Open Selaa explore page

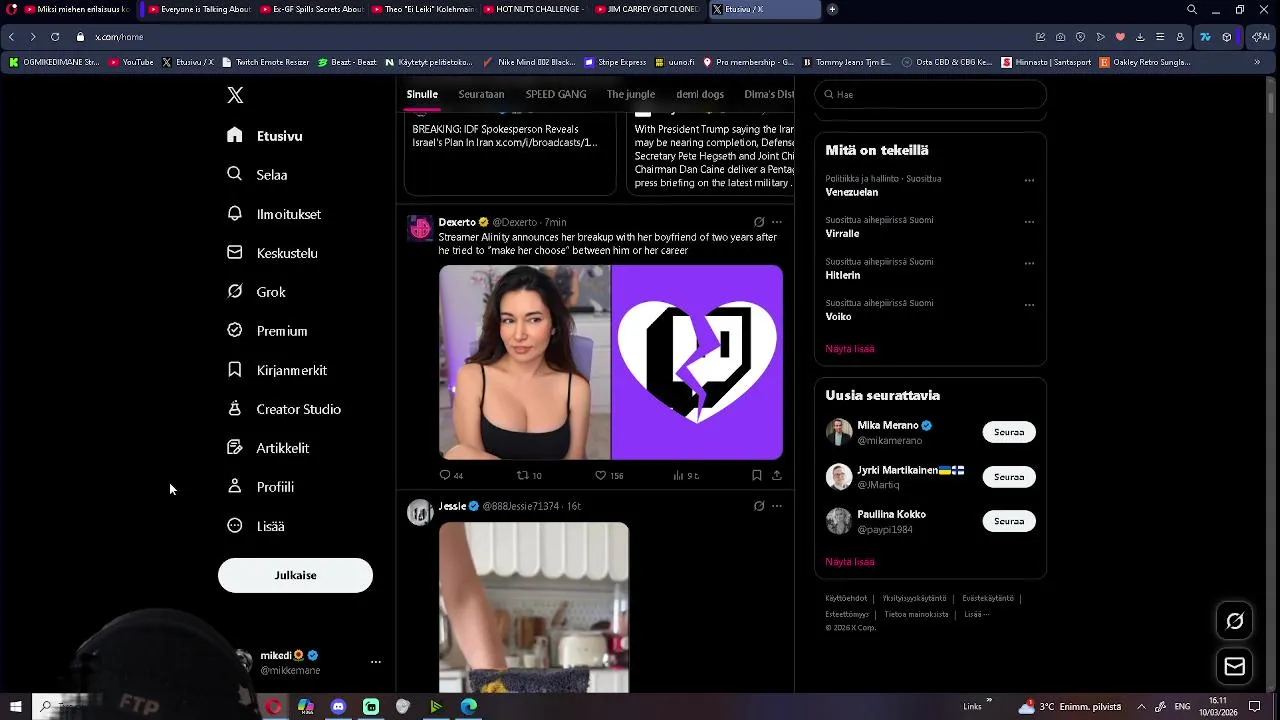coord(257,175)
